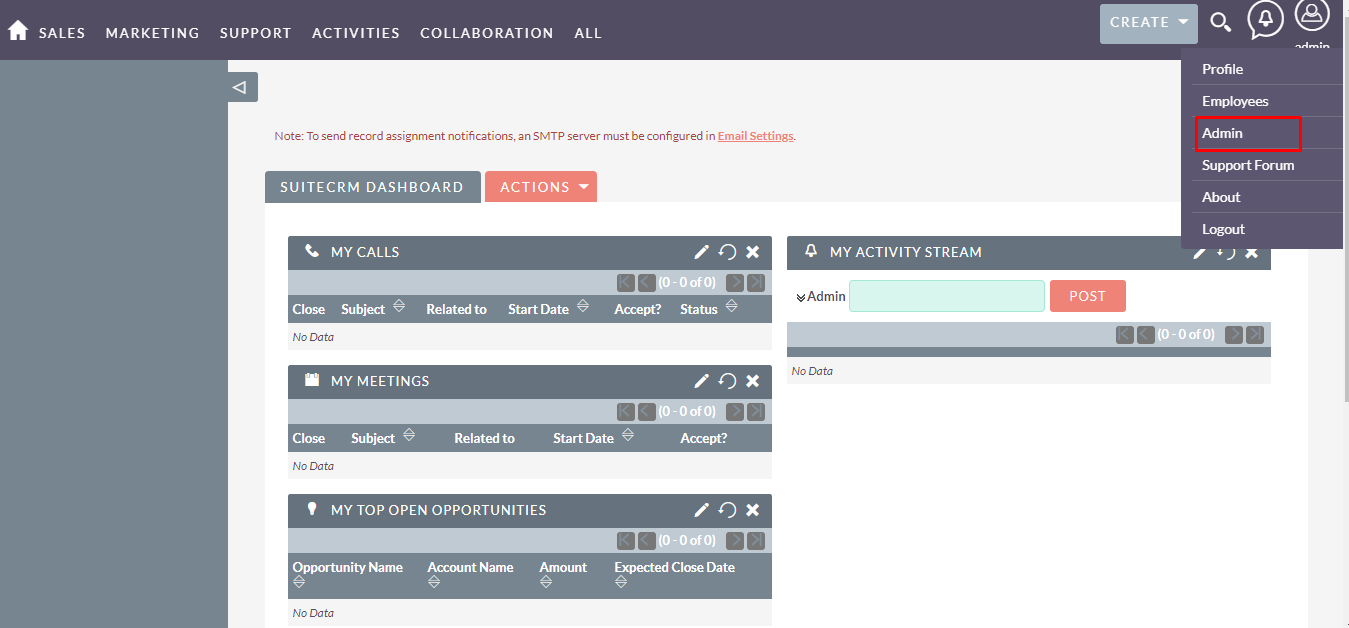Go to first page in My Calls
The width and height of the screenshot is (1349, 628).
point(626,282)
